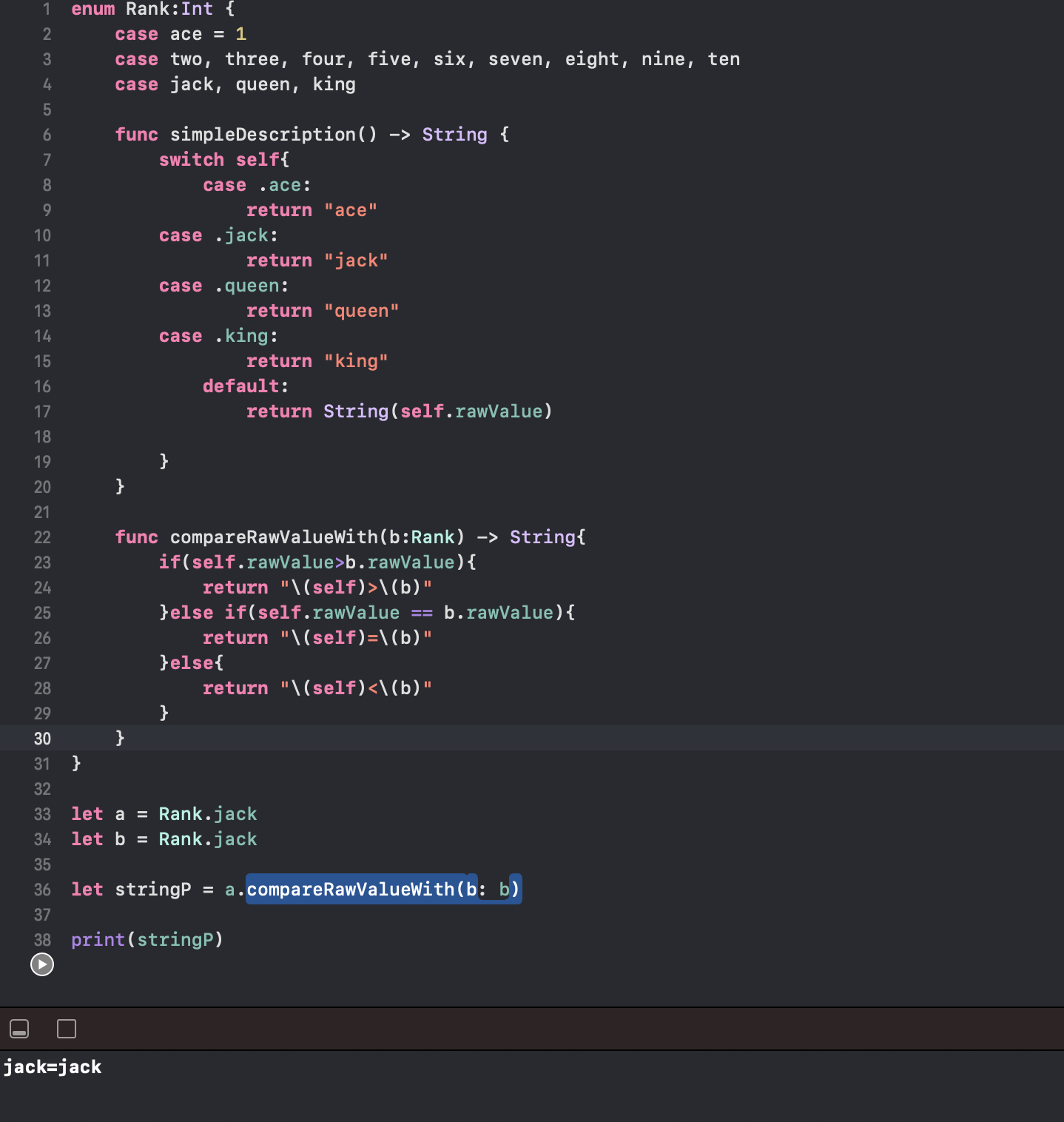This screenshot has width=1064, height=1122.
Task: Click the empty square console layout icon
Action: (67, 1029)
